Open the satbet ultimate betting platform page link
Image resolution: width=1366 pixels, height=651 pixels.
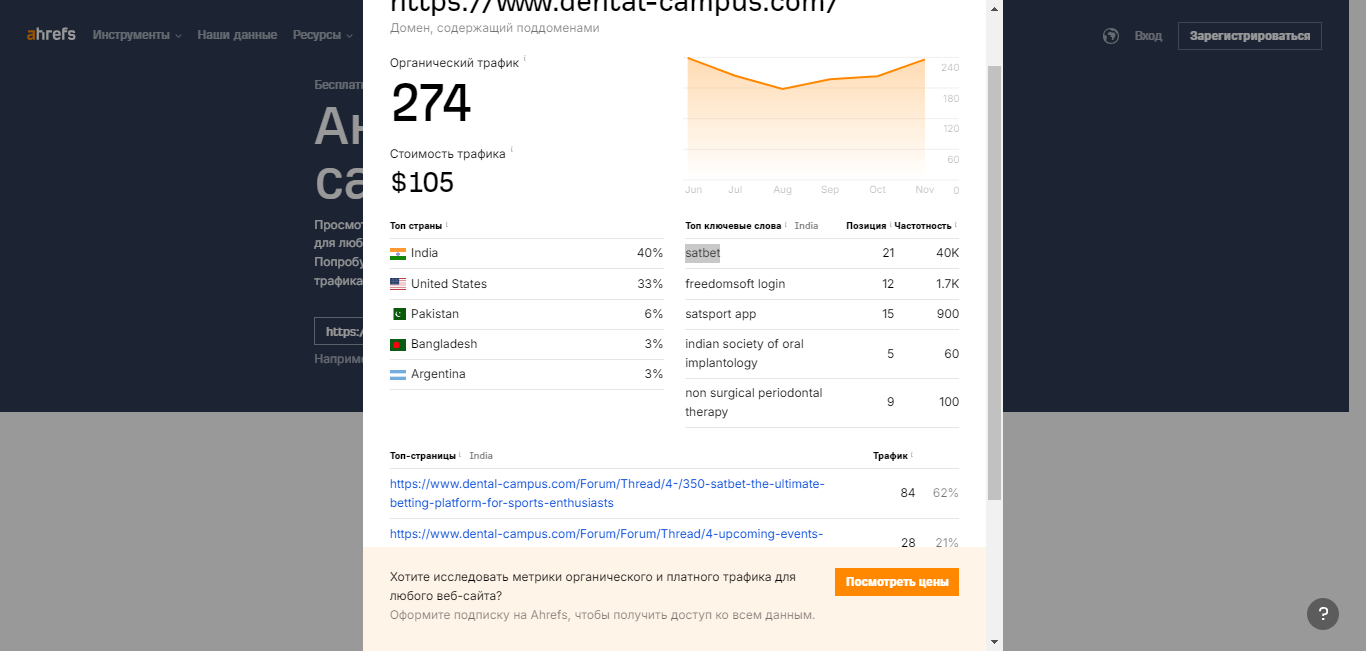[607, 493]
